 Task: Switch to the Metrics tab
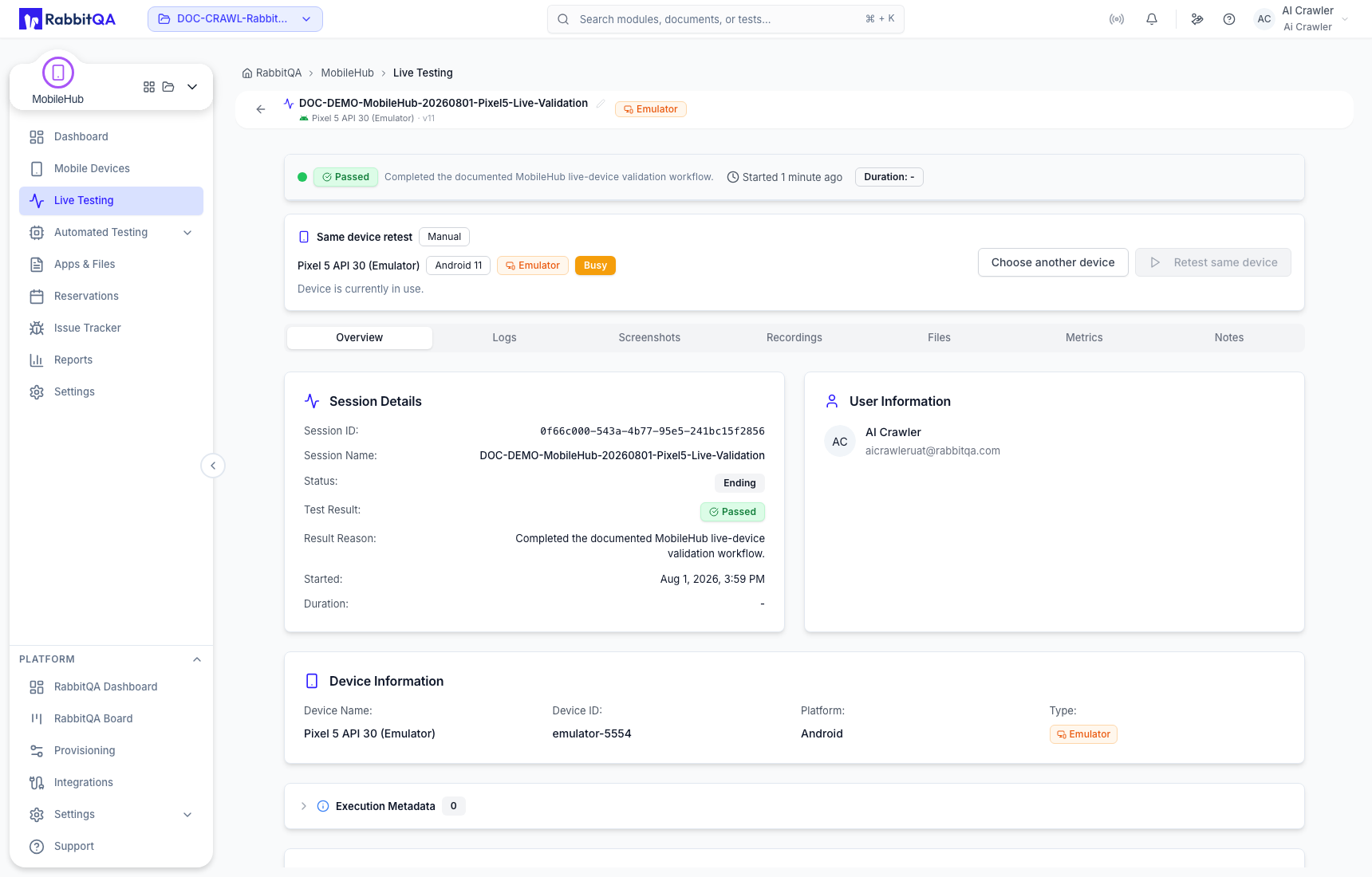(x=1084, y=338)
